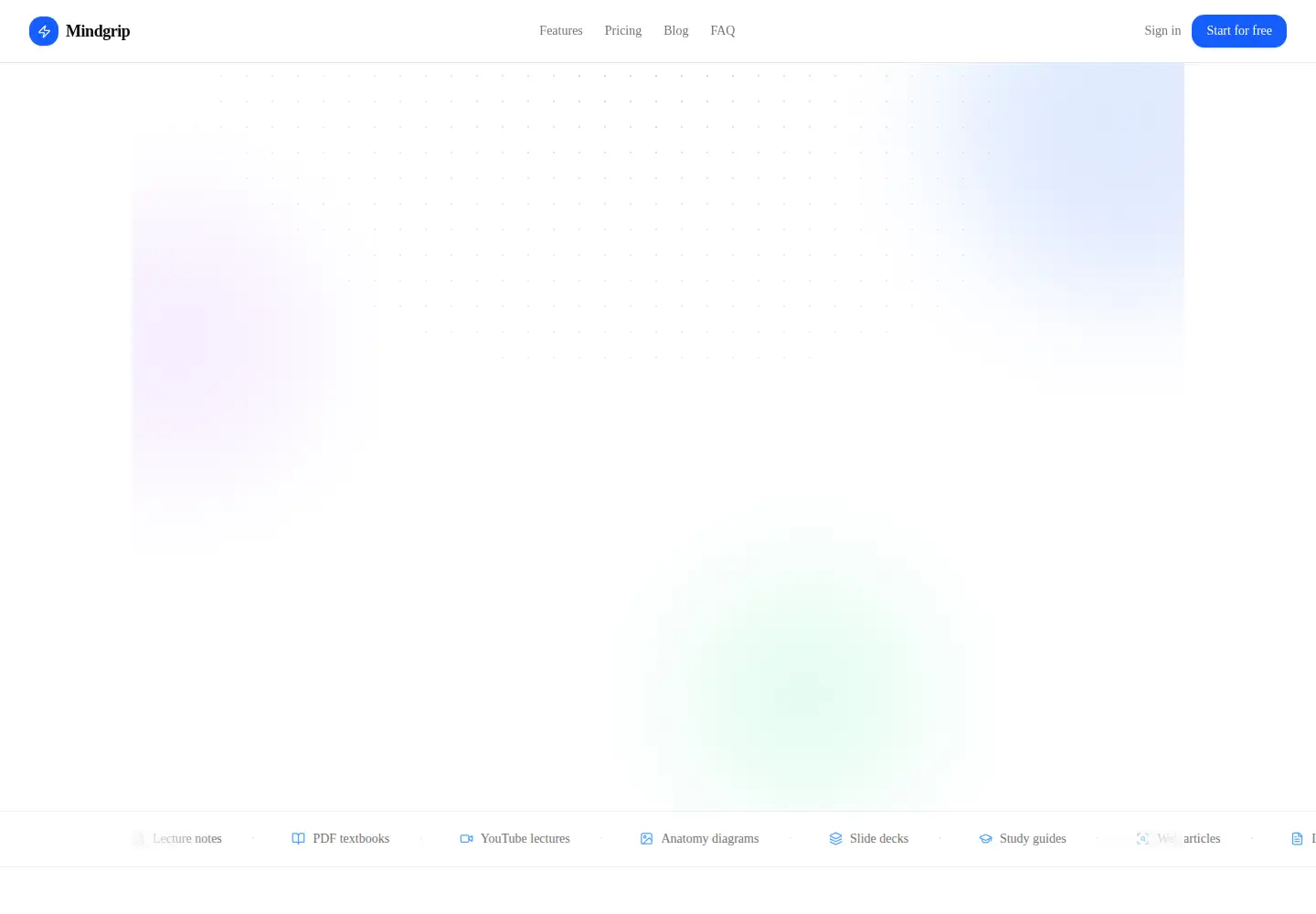Select the "Slide decks" label
Screen dimensions: 1316x914
coord(879,839)
